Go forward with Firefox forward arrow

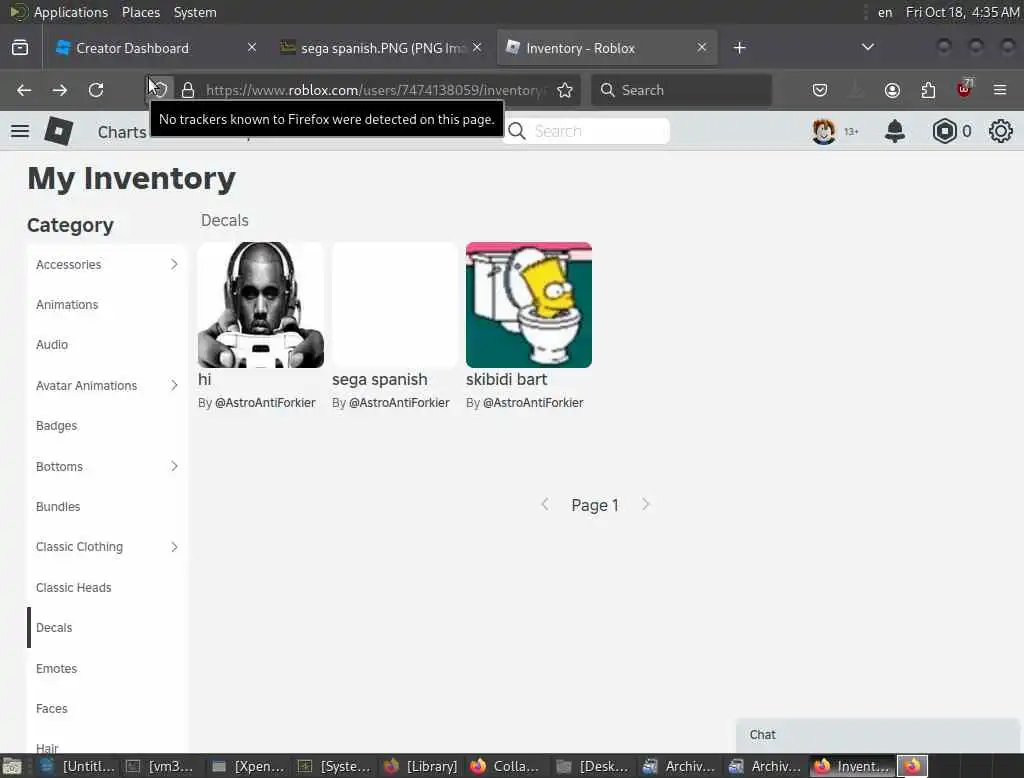click(59, 90)
